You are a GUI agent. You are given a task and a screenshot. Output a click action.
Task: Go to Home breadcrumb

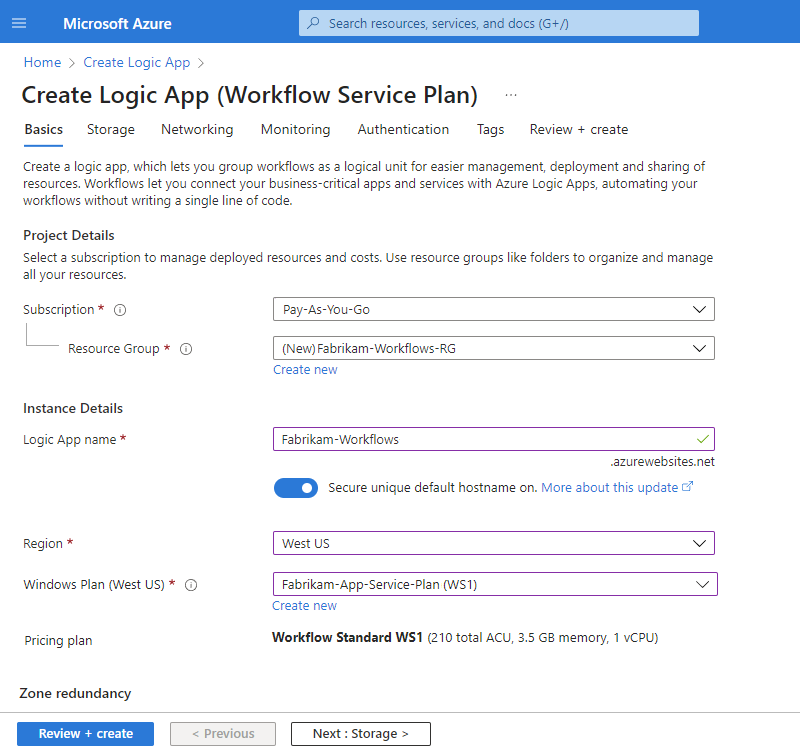pyautogui.click(x=42, y=62)
